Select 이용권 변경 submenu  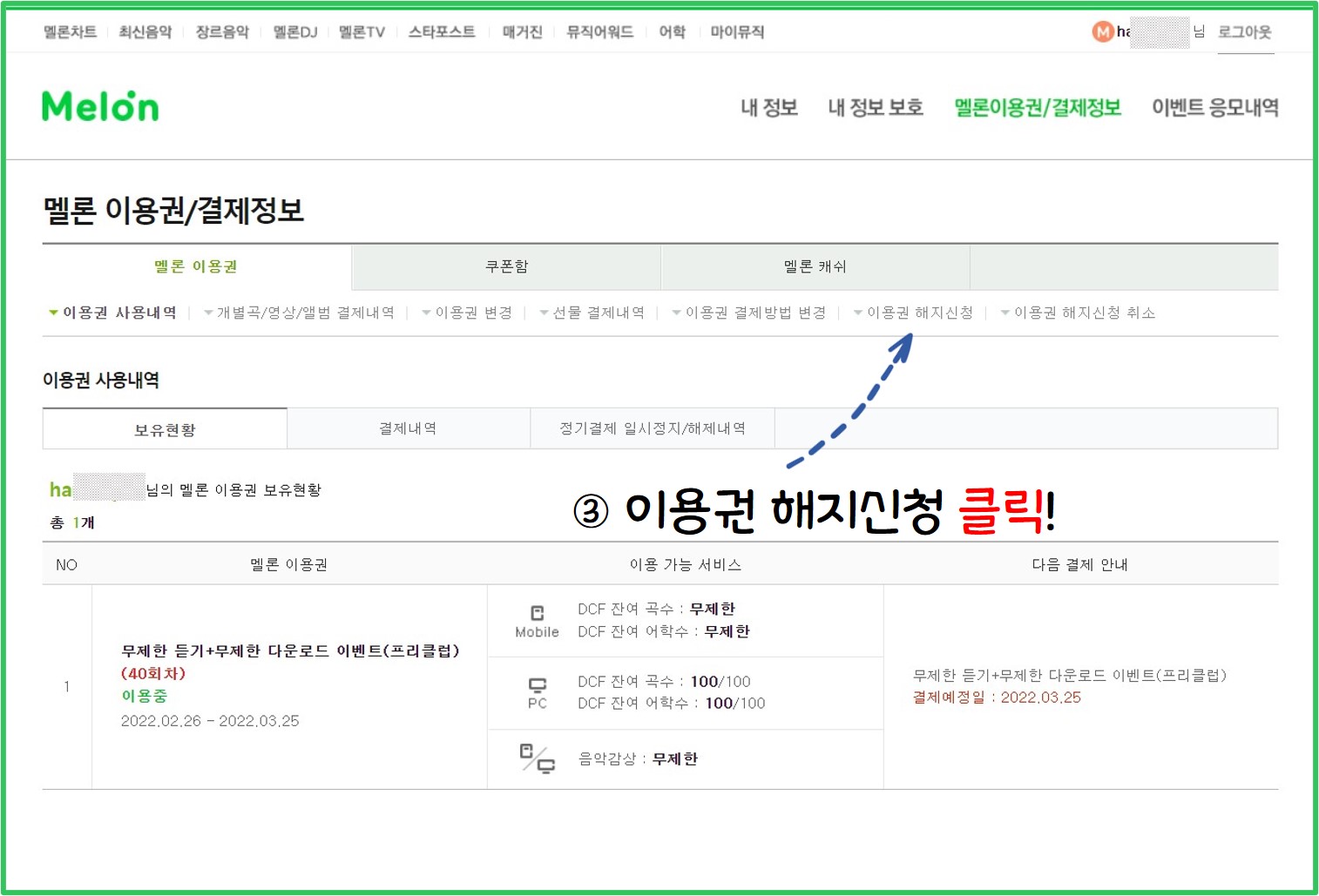(x=474, y=313)
